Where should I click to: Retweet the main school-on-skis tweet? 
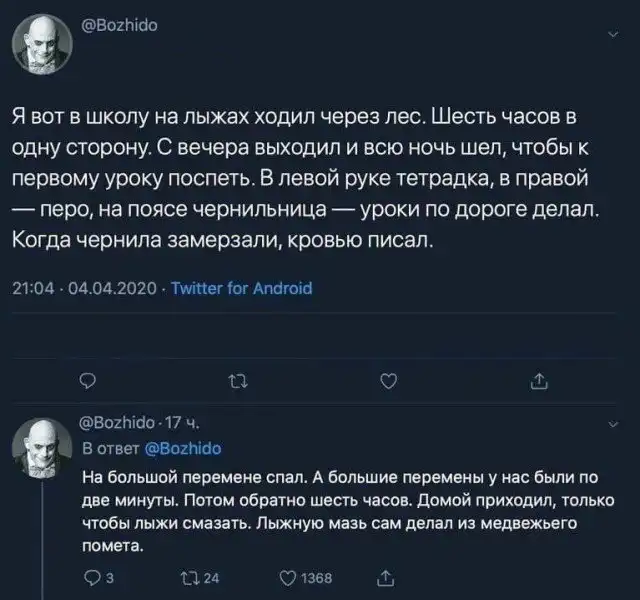(236, 377)
